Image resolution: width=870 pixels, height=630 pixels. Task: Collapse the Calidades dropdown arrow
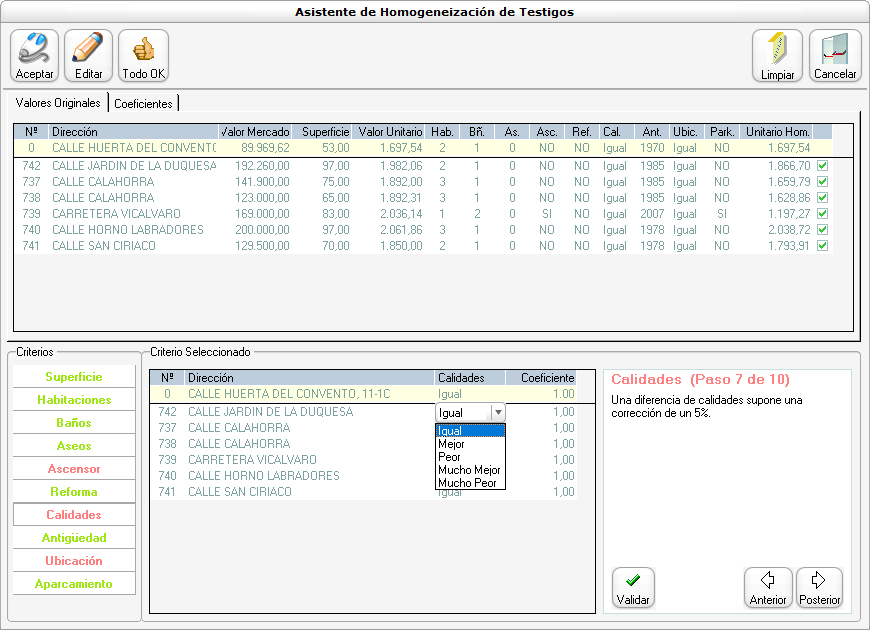pyautogui.click(x=498, y=412)
